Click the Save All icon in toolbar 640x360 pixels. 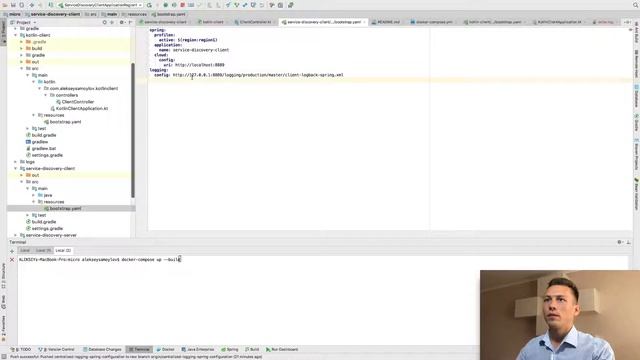(x=13, y=5)
